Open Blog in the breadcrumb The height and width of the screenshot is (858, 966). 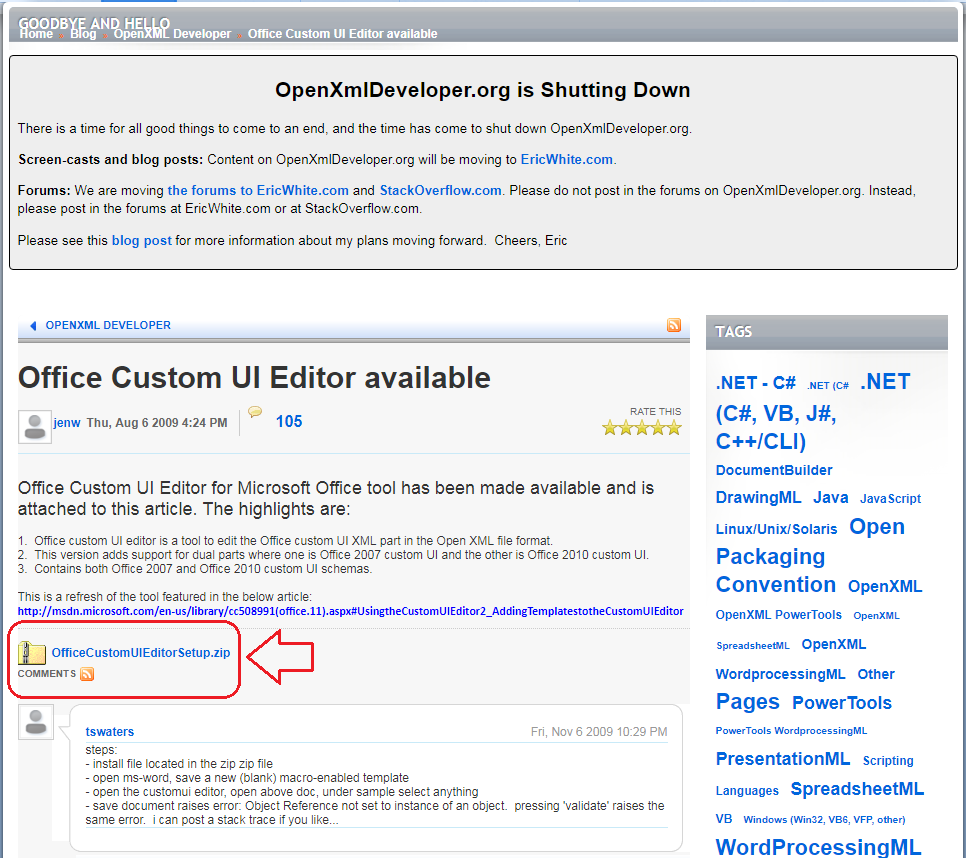click(83, 34)
